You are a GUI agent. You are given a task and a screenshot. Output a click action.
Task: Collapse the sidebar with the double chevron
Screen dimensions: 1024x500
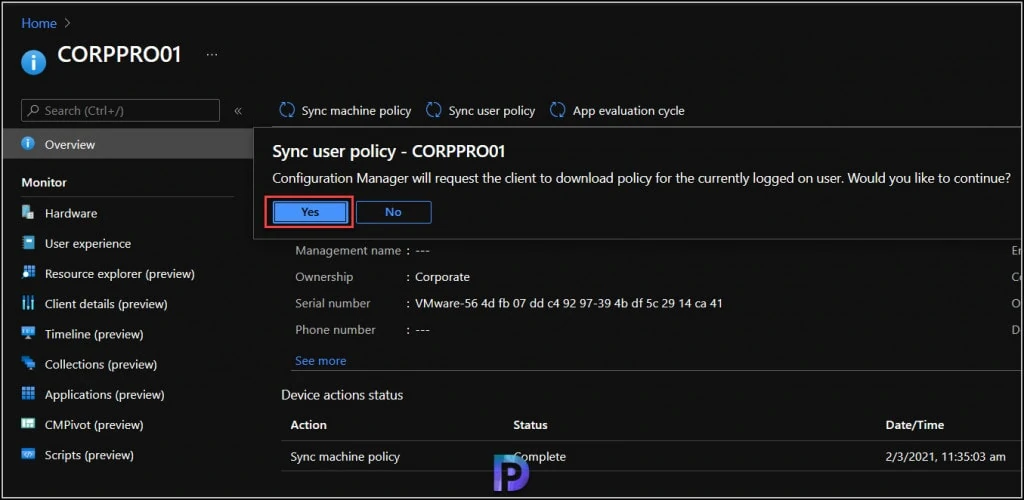(x=238, y=110)
